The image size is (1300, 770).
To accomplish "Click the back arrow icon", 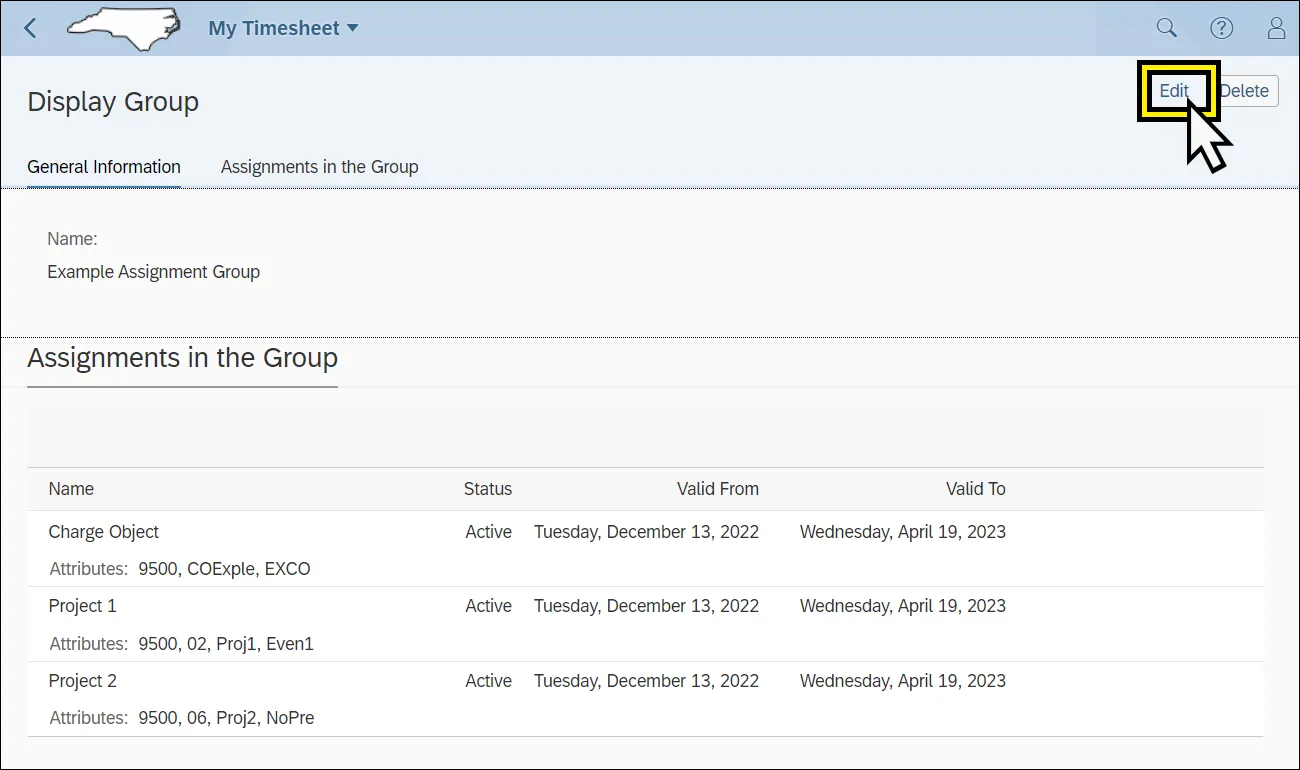I will [30, 28].
